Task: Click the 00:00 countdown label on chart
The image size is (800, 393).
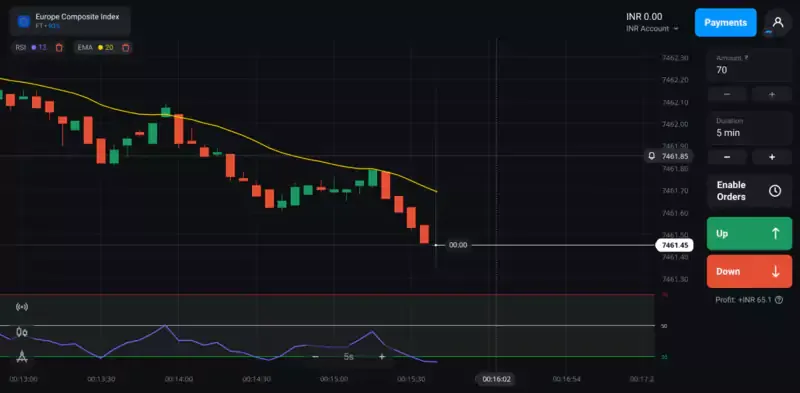Action: 458,245
